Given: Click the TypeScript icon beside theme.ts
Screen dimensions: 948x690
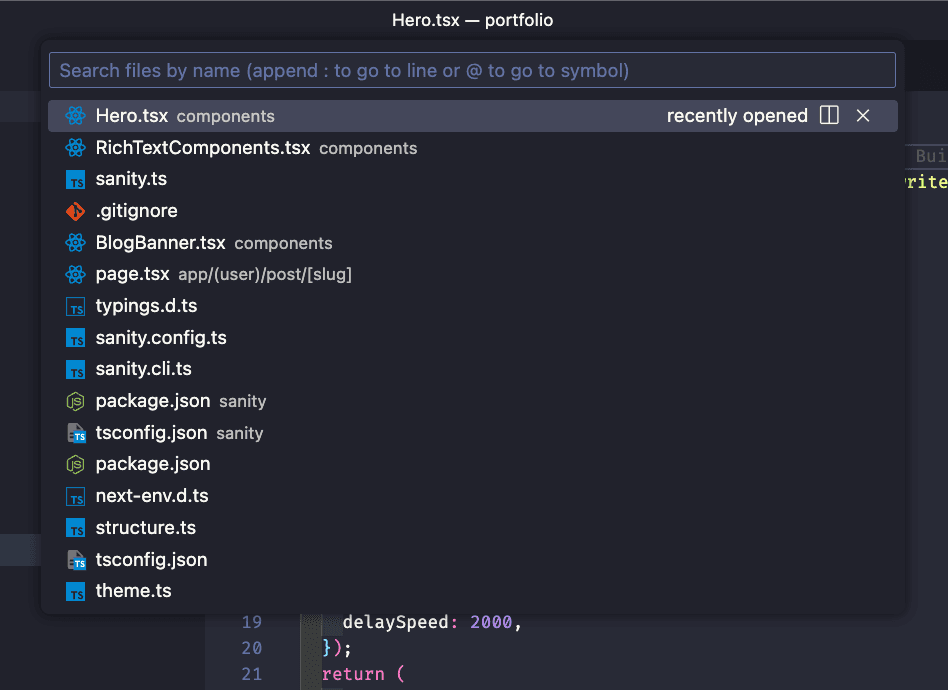Looking at the screenshot, I should pos(75,591).
